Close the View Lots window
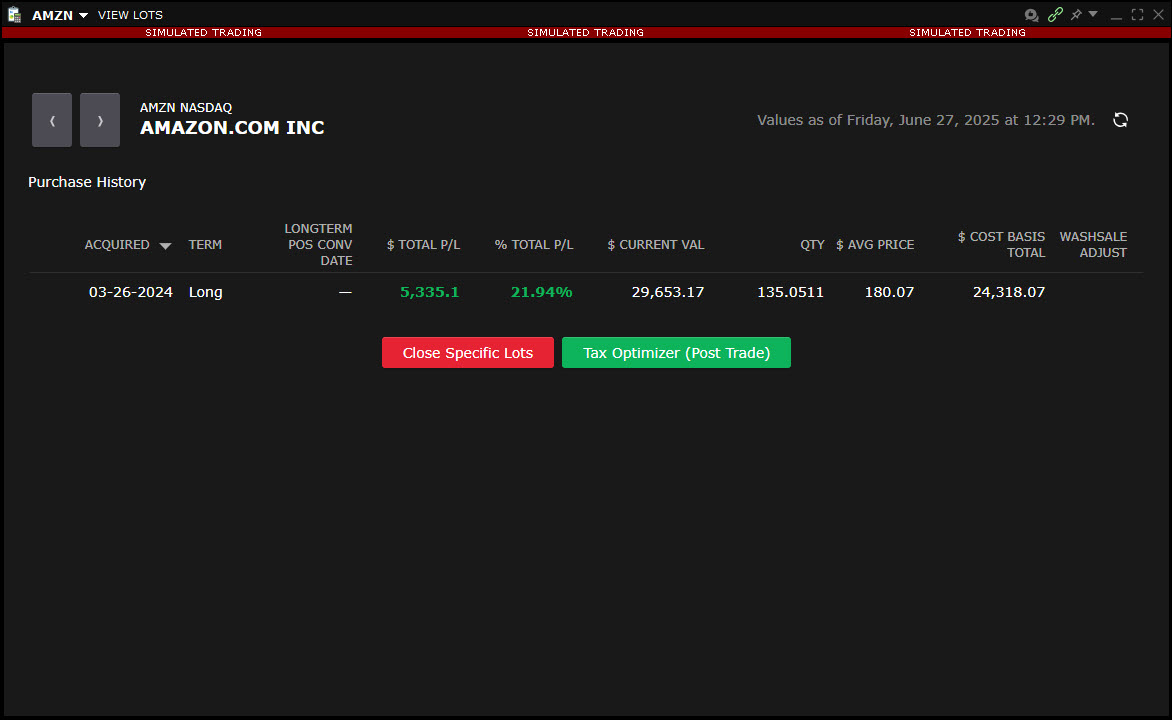The width and height of the screenshot is (1172, 720). [1159, 15]
